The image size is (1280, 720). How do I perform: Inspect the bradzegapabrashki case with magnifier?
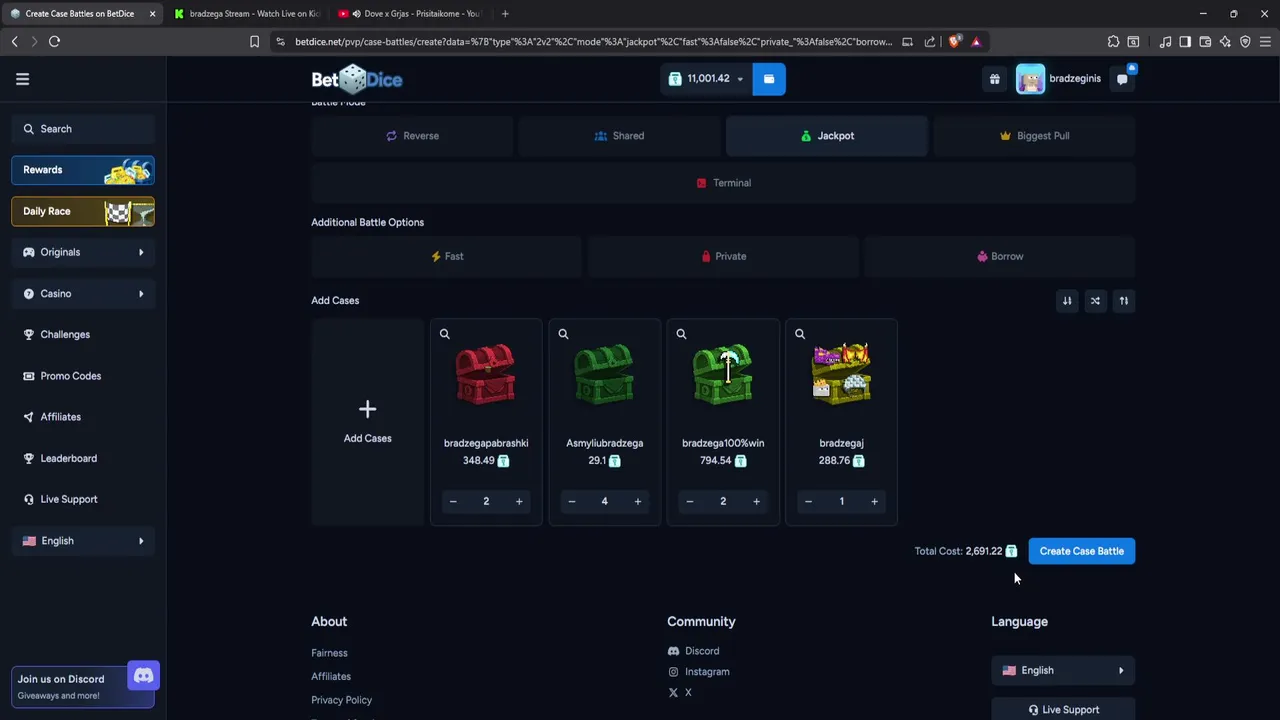pos(445,334)
